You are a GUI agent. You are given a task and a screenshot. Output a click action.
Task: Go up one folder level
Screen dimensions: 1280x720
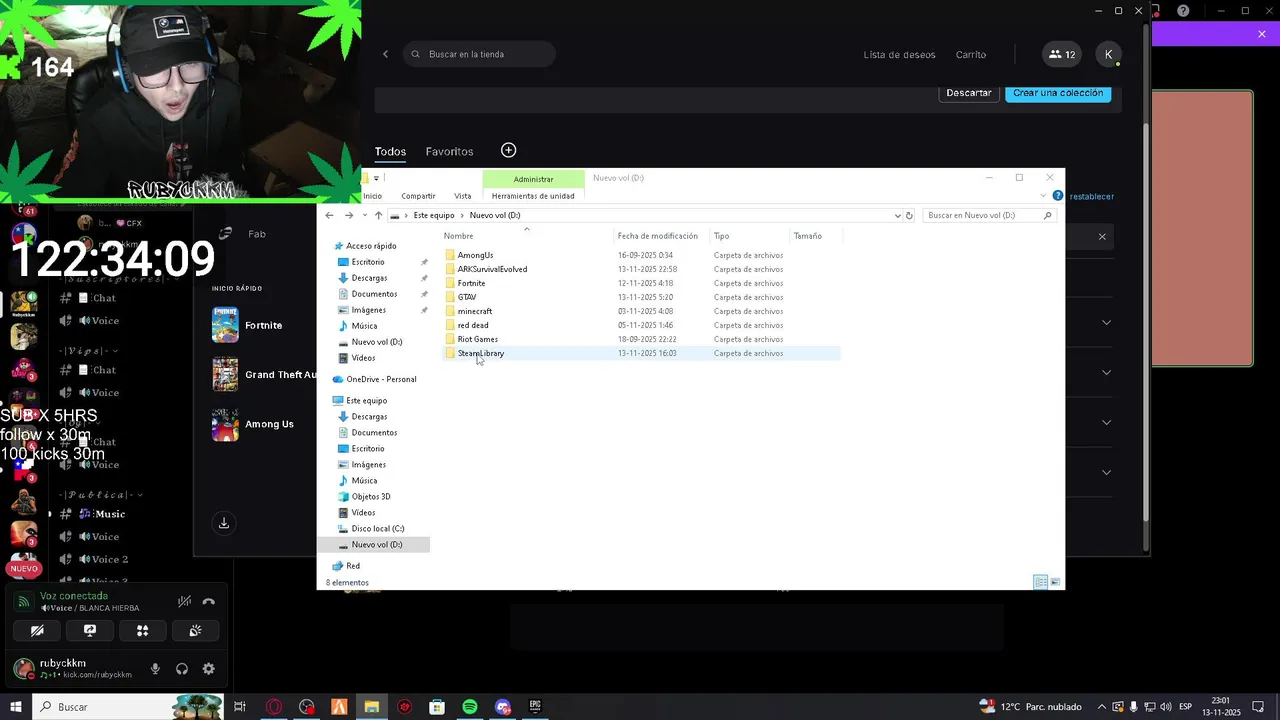[x=378, y=215]
